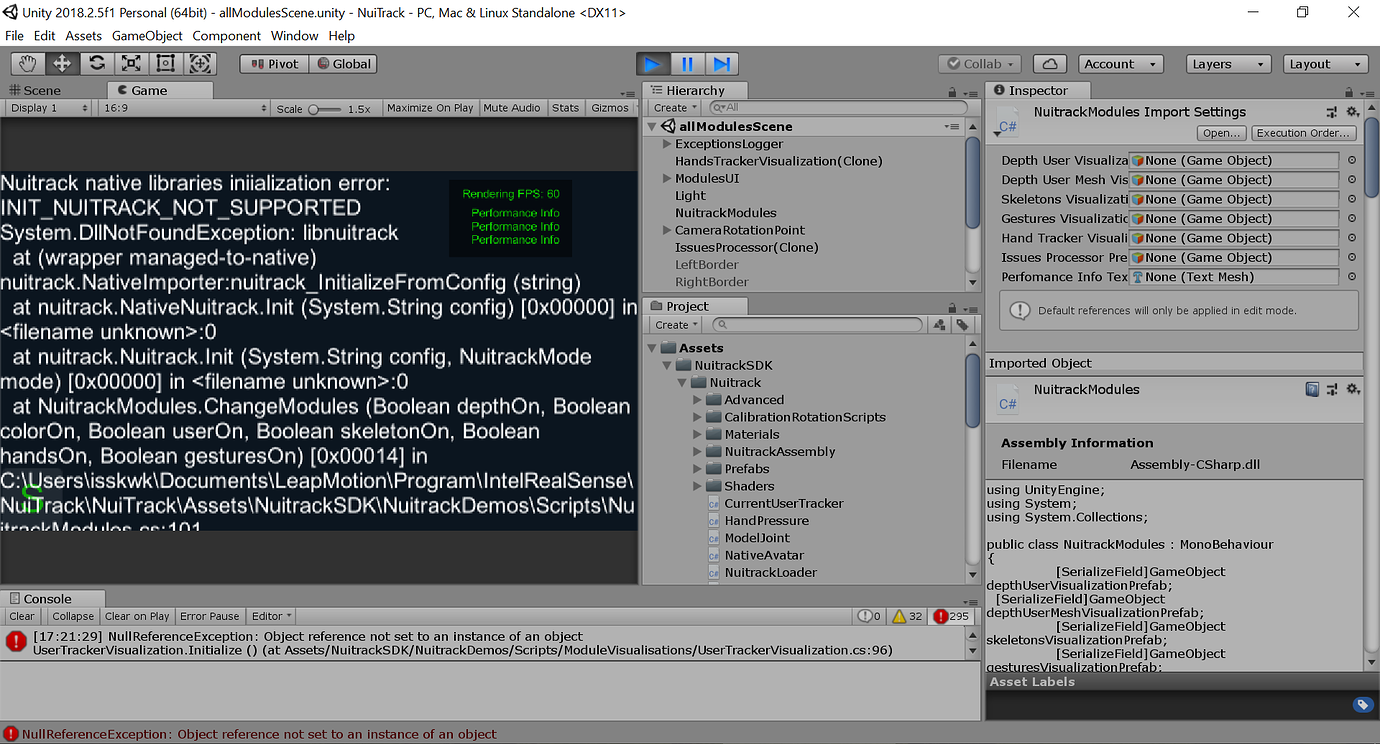1380x744 pixels.
Task: Expand the Advanced folder under Nuitrack
Action: 698,399
